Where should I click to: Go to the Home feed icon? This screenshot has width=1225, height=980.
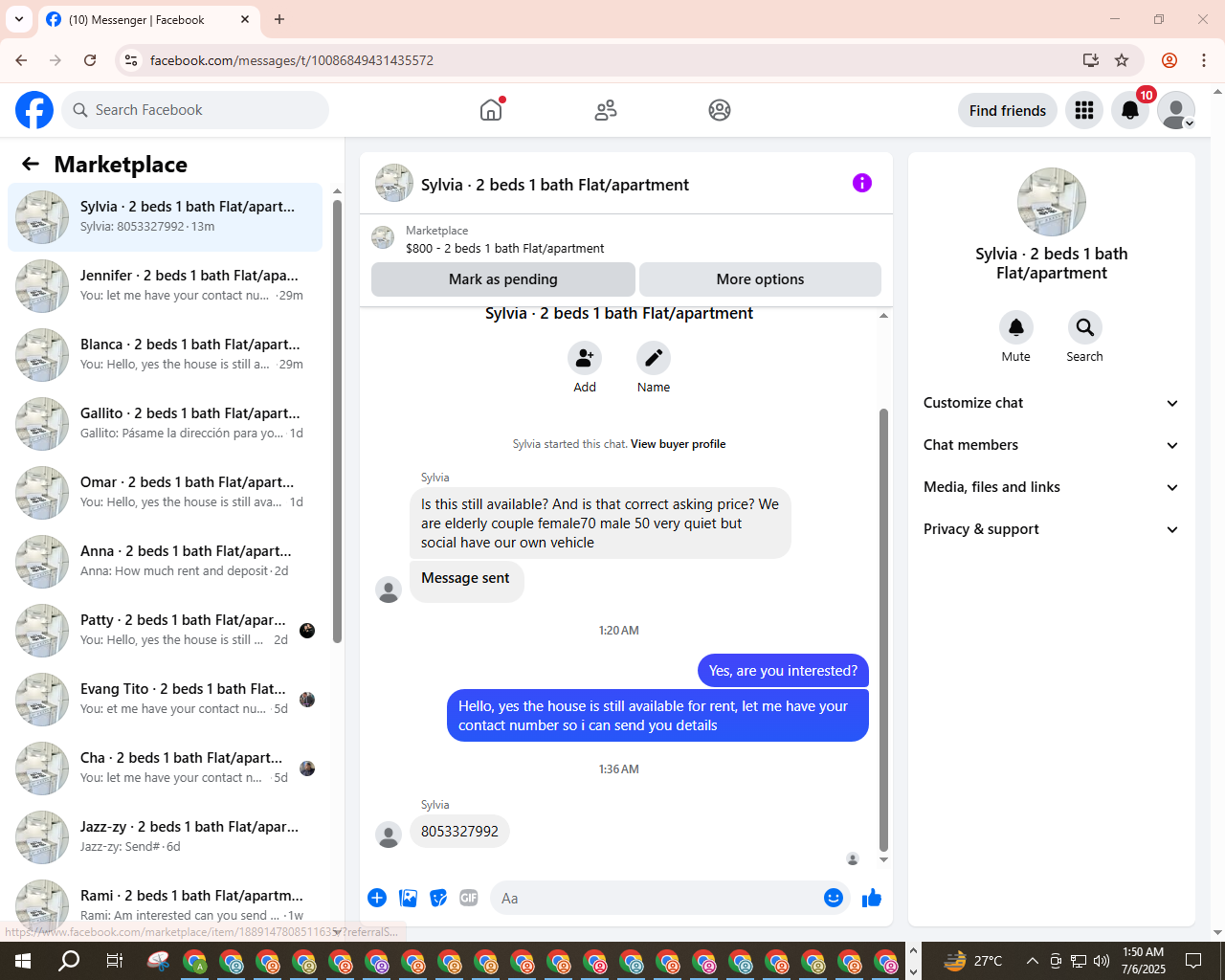click(491, 110)
